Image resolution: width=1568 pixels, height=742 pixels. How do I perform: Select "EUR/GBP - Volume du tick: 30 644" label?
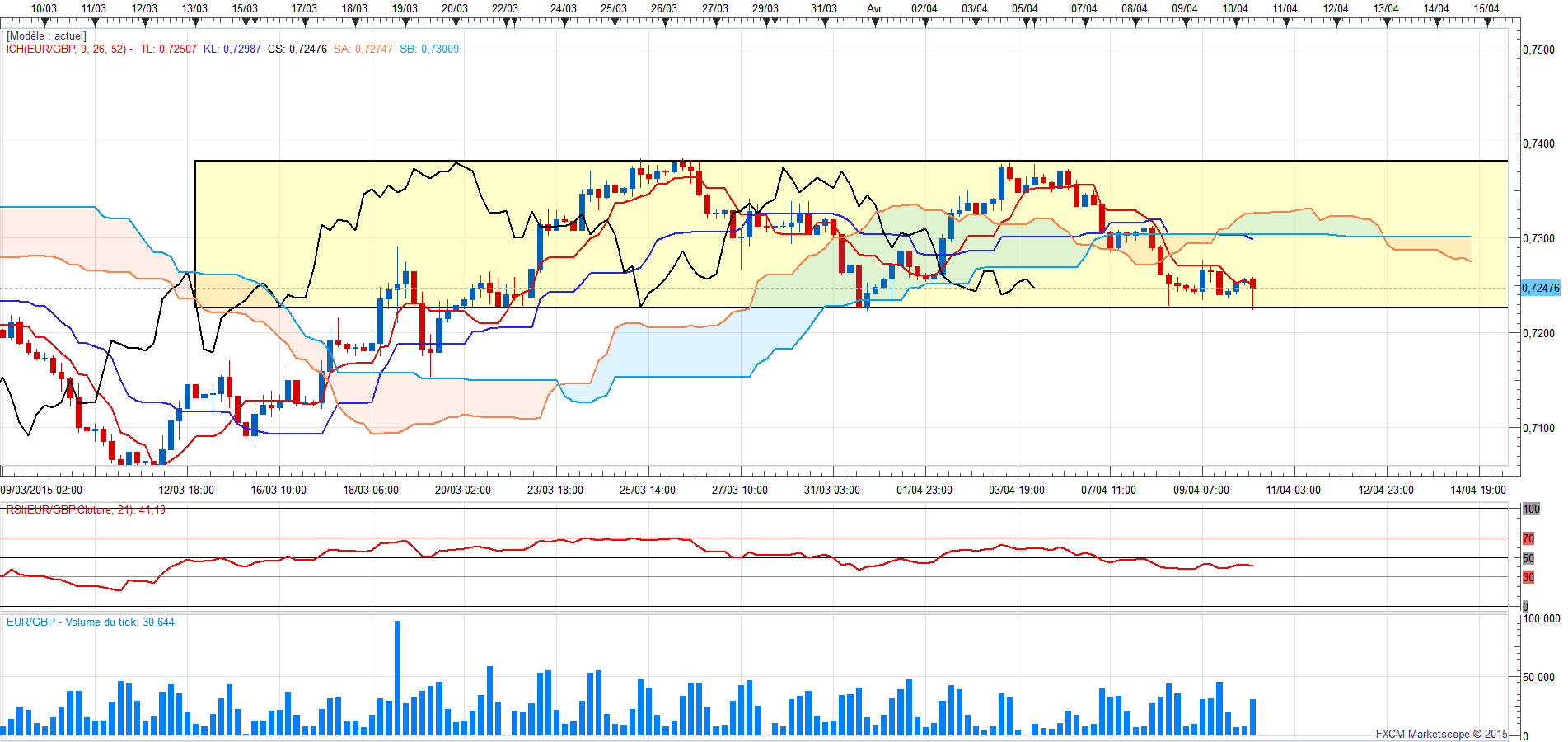(x=91, y=622)
